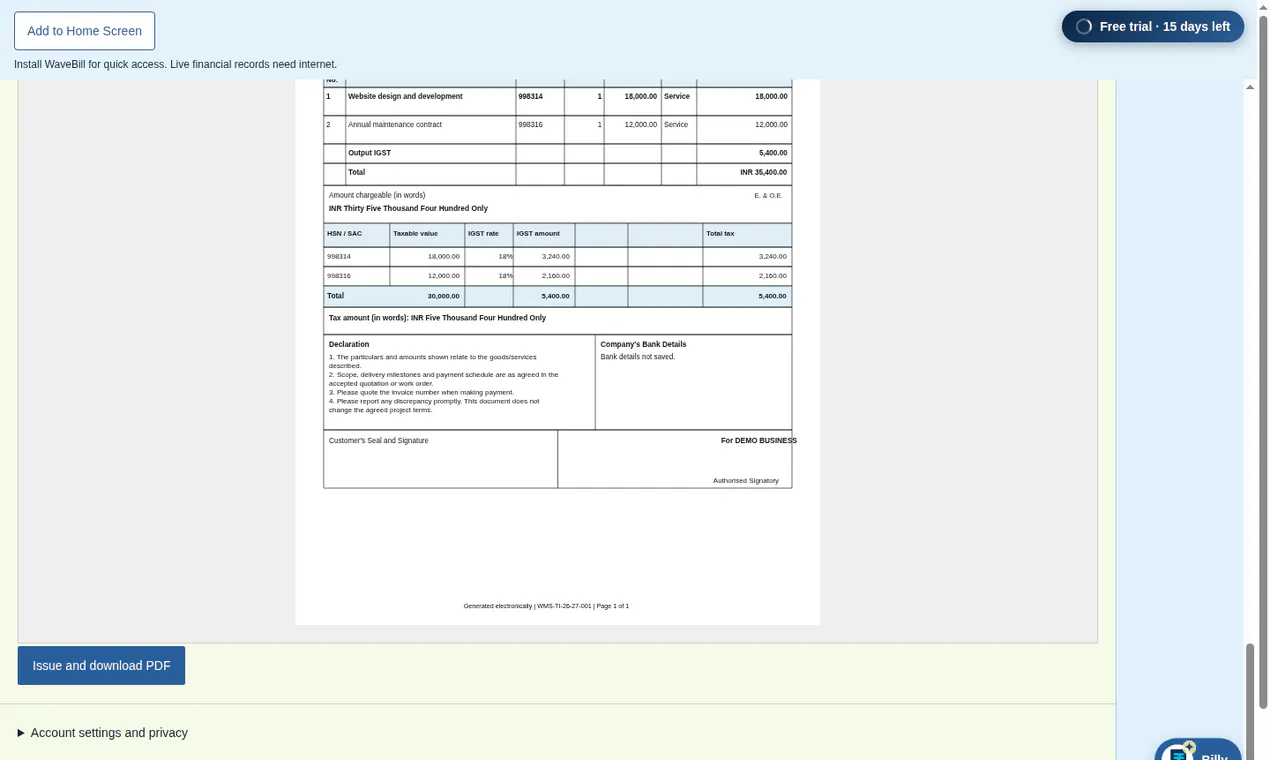Click 'Amount chargeable (in words)' label
Image resolution: width=1270 pixels, height=760 pixels.
(x=377, y=195)
